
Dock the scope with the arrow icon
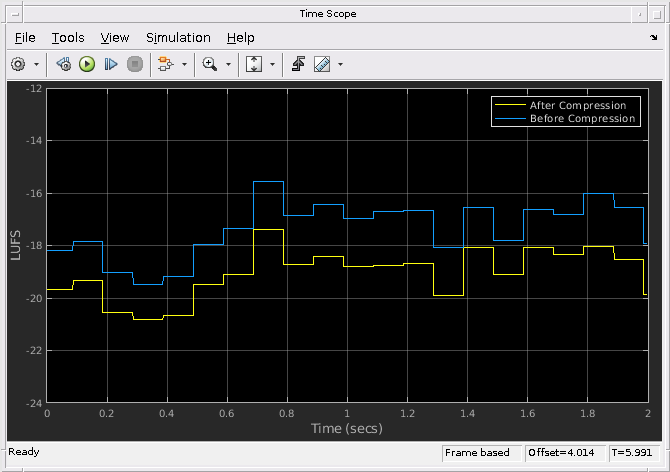tap(653, 38)
